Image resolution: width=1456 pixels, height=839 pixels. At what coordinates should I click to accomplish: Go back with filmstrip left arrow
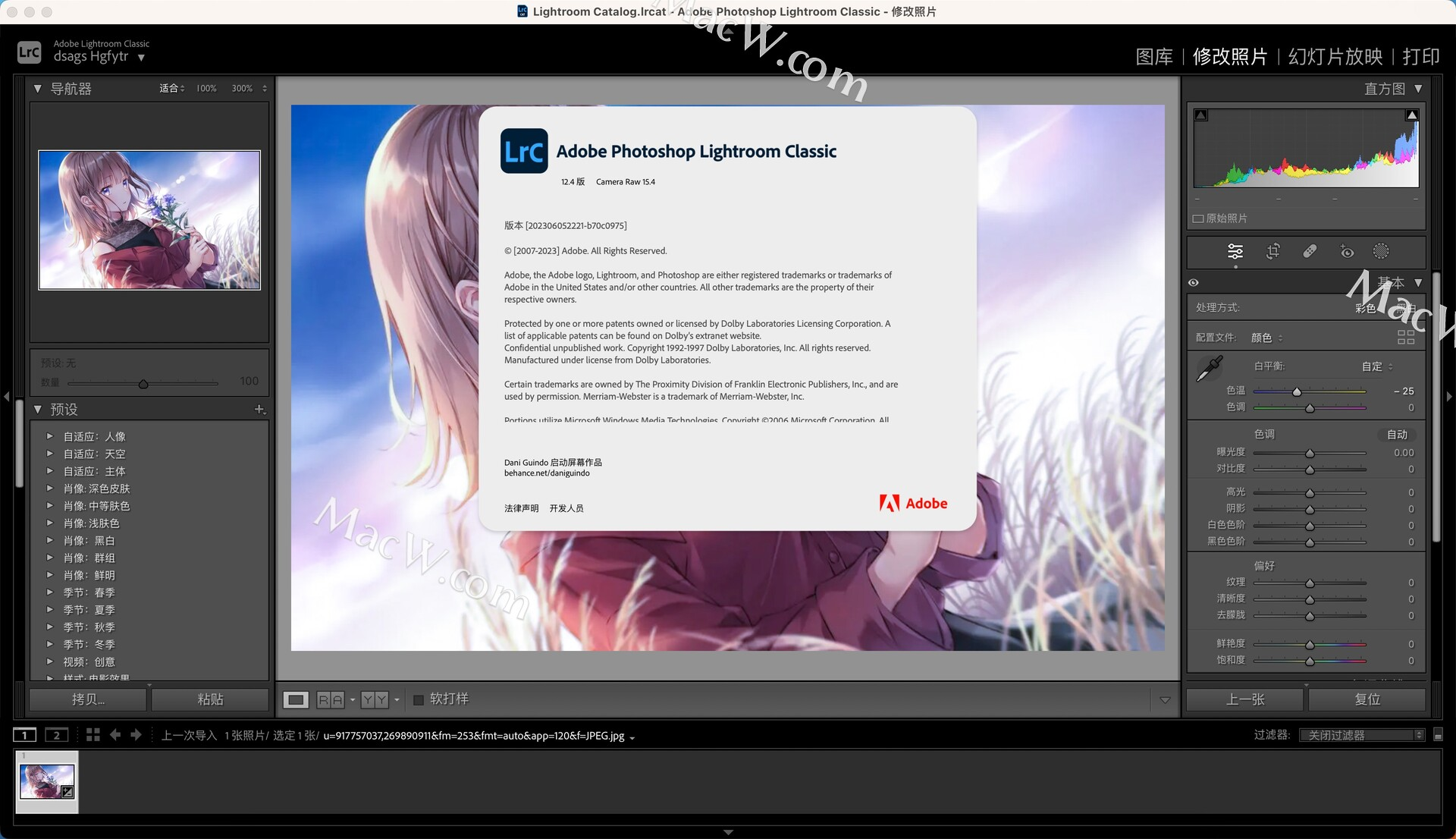pyautogui.click(x=115, y=735)
